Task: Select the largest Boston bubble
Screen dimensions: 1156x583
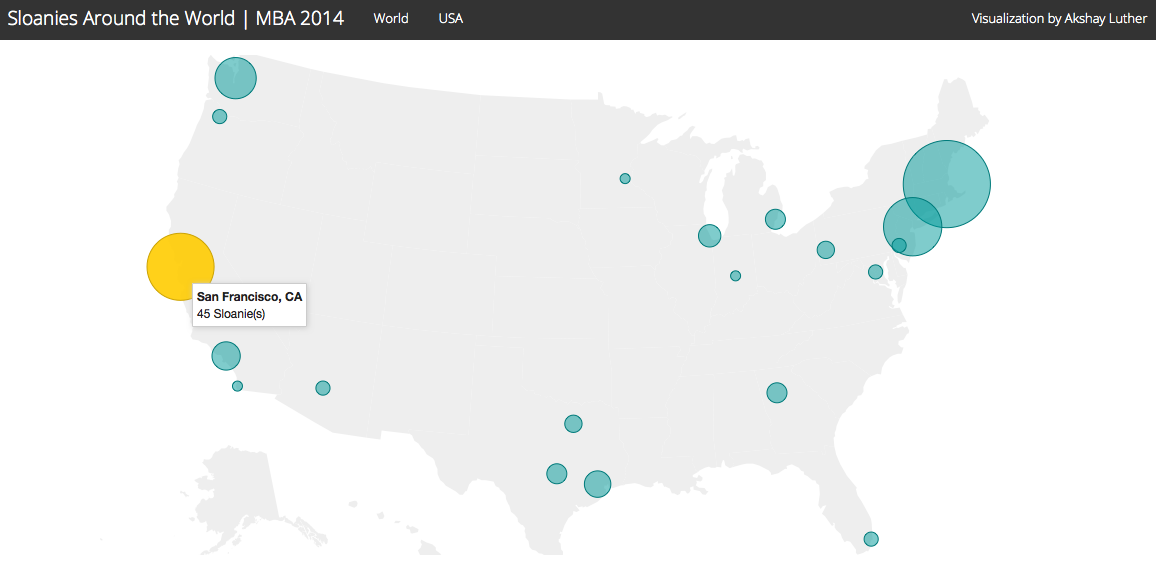Action: pyautogui.click(x=947, y=184)
